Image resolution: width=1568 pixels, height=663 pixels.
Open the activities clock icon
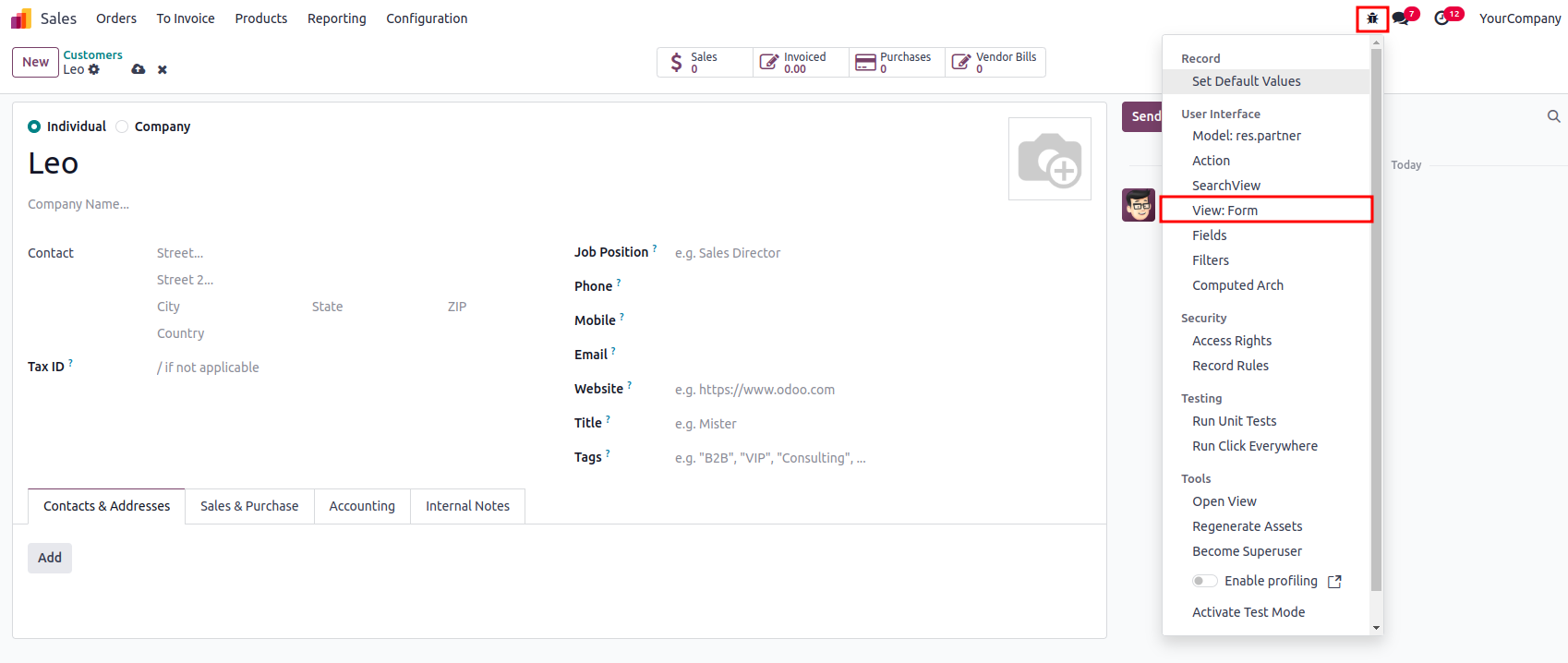(x=1441, y=18)
